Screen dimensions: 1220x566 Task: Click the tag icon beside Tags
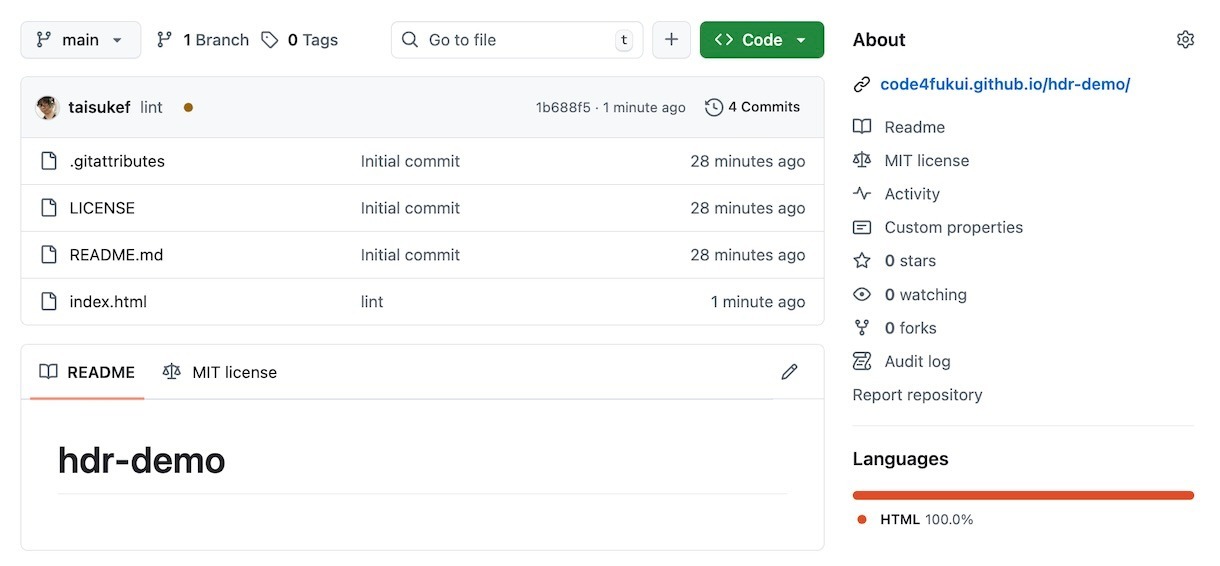click(x=270, y=40)
